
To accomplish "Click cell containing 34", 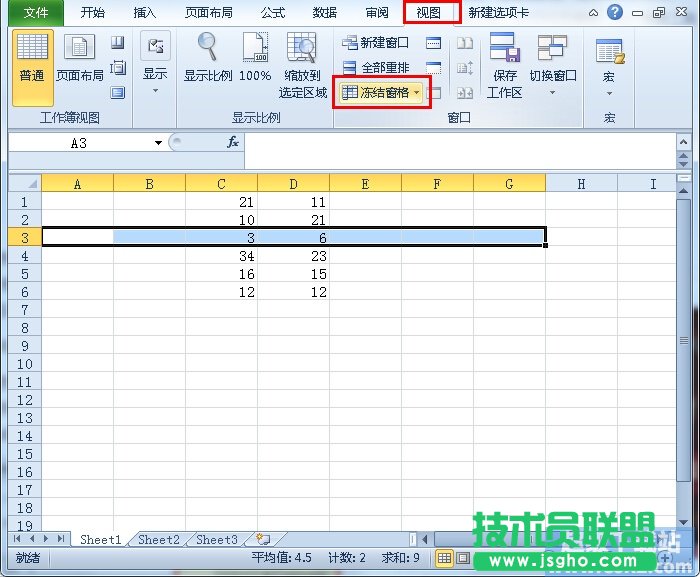I will coord(221,255).
